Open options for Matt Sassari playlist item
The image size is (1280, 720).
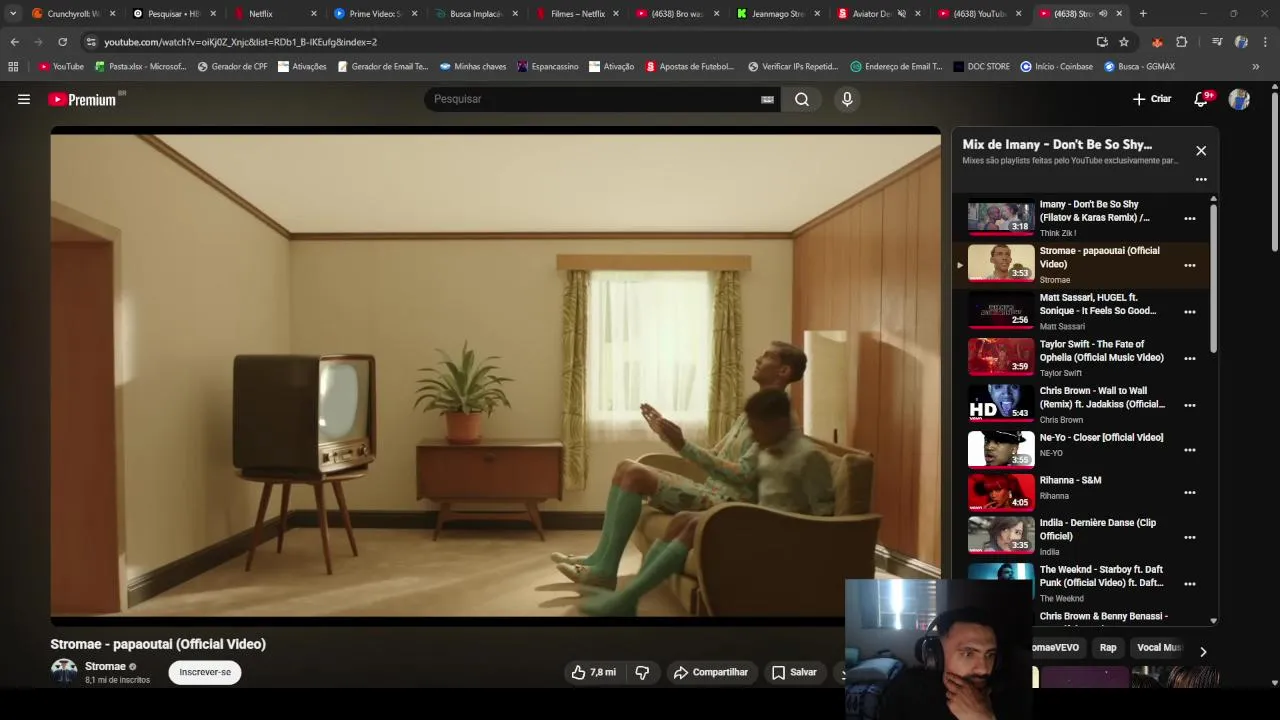[x=1190, y=312]
